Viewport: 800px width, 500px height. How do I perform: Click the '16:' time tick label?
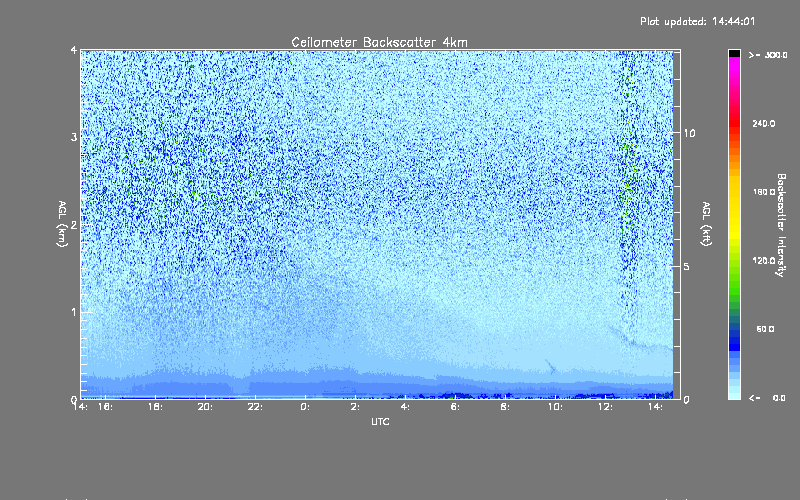click(x=105, y=407)
